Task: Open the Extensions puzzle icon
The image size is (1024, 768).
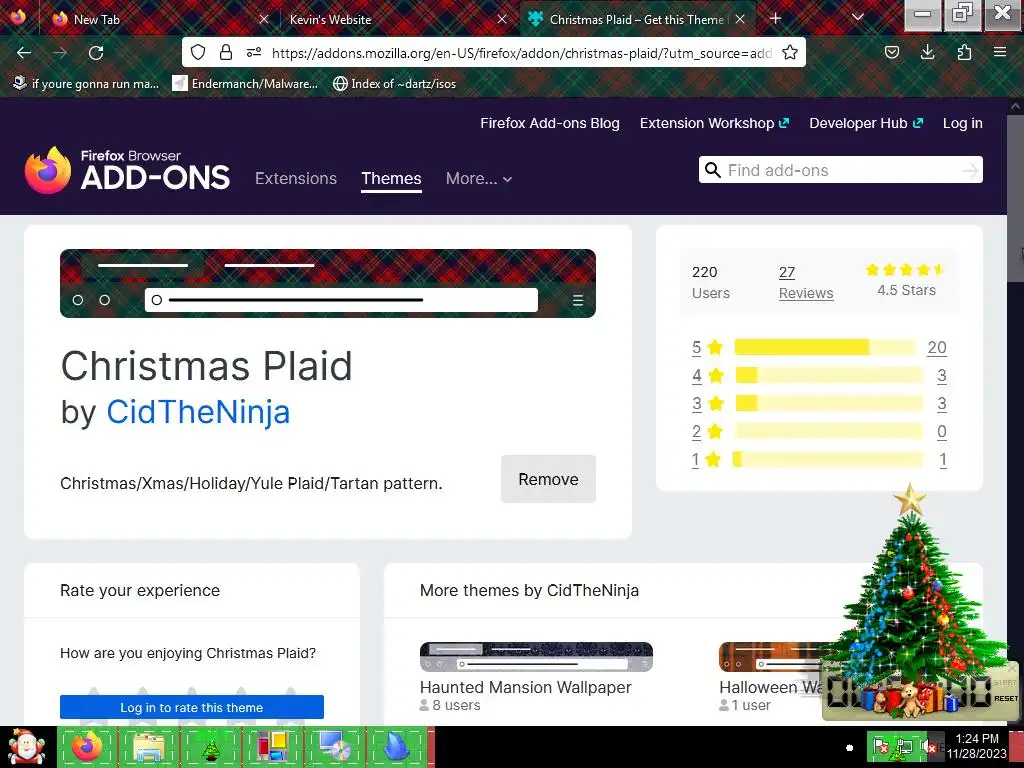Action: point(964,52)
